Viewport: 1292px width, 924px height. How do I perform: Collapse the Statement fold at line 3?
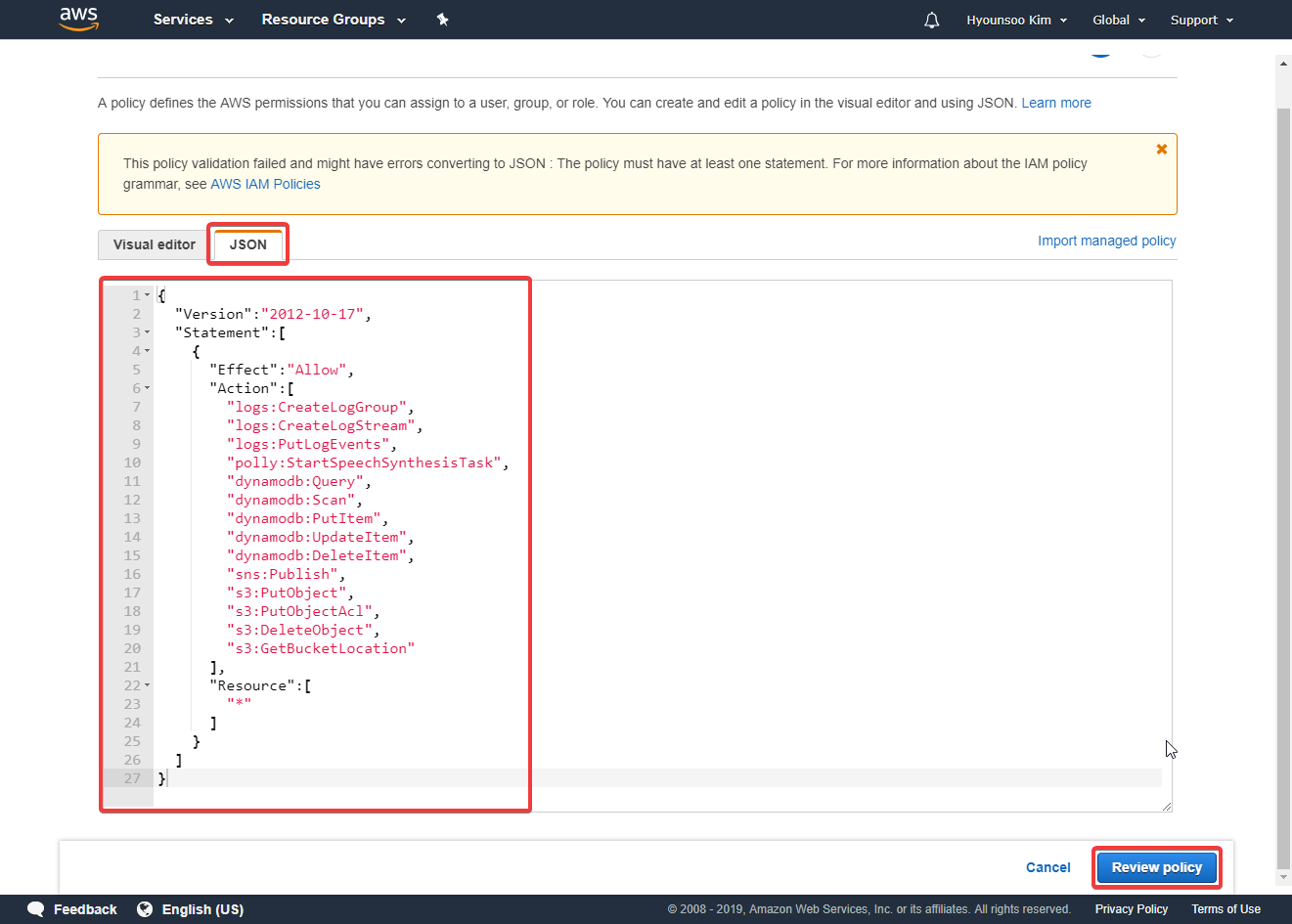coord(148,332)
